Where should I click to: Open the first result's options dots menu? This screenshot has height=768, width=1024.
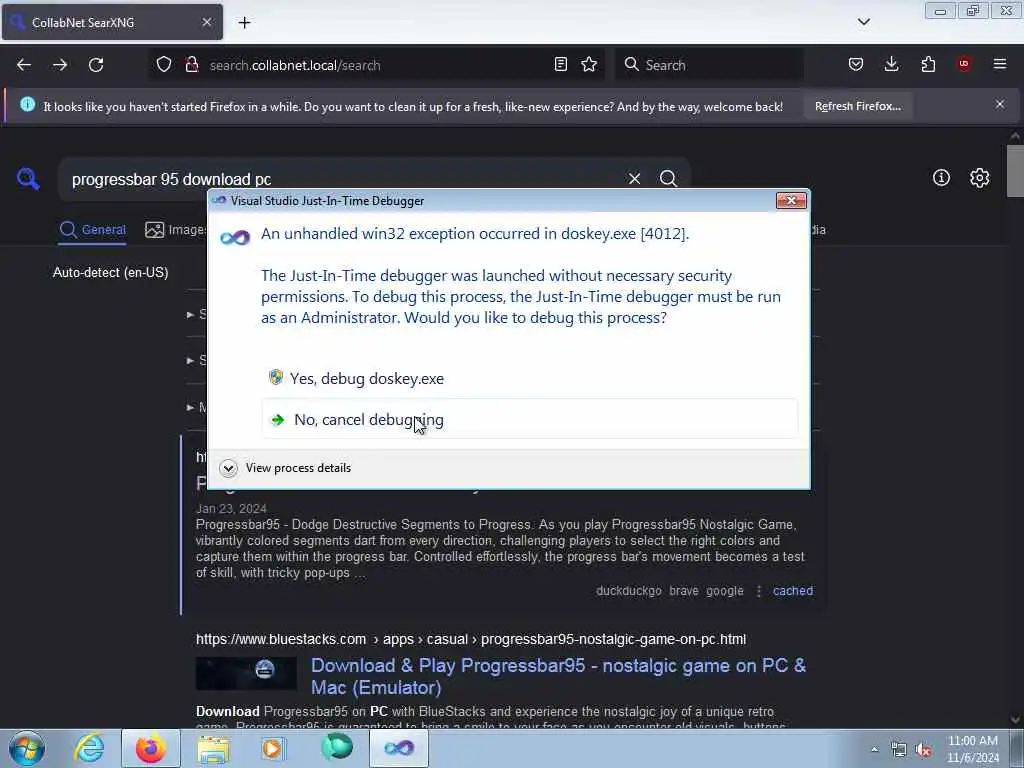(x=758, y=591)
